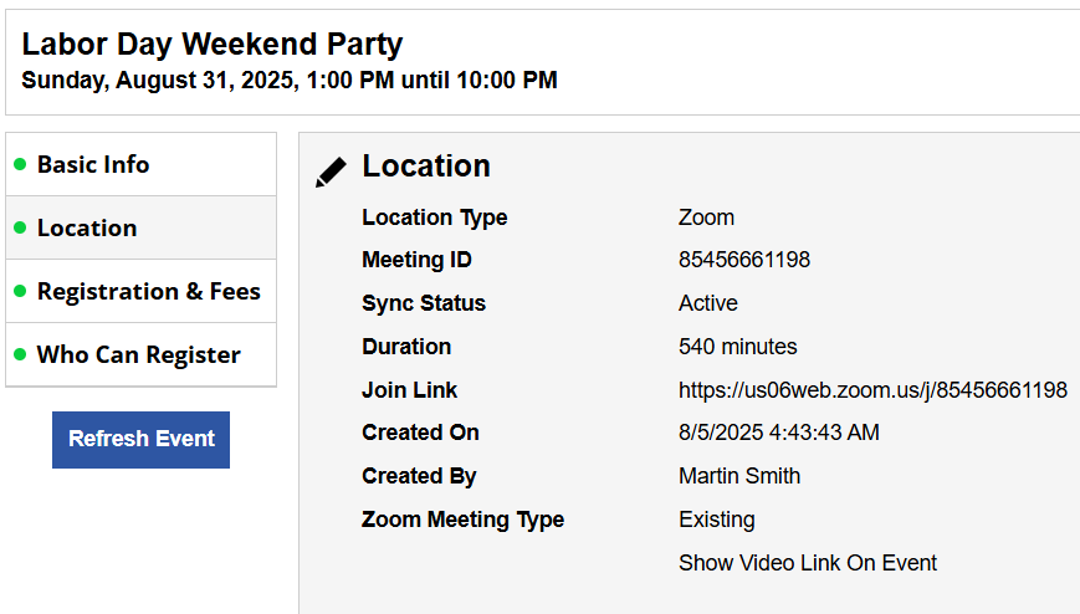
Task: Select the Location sidebar item
Action: tap(87, 228)
